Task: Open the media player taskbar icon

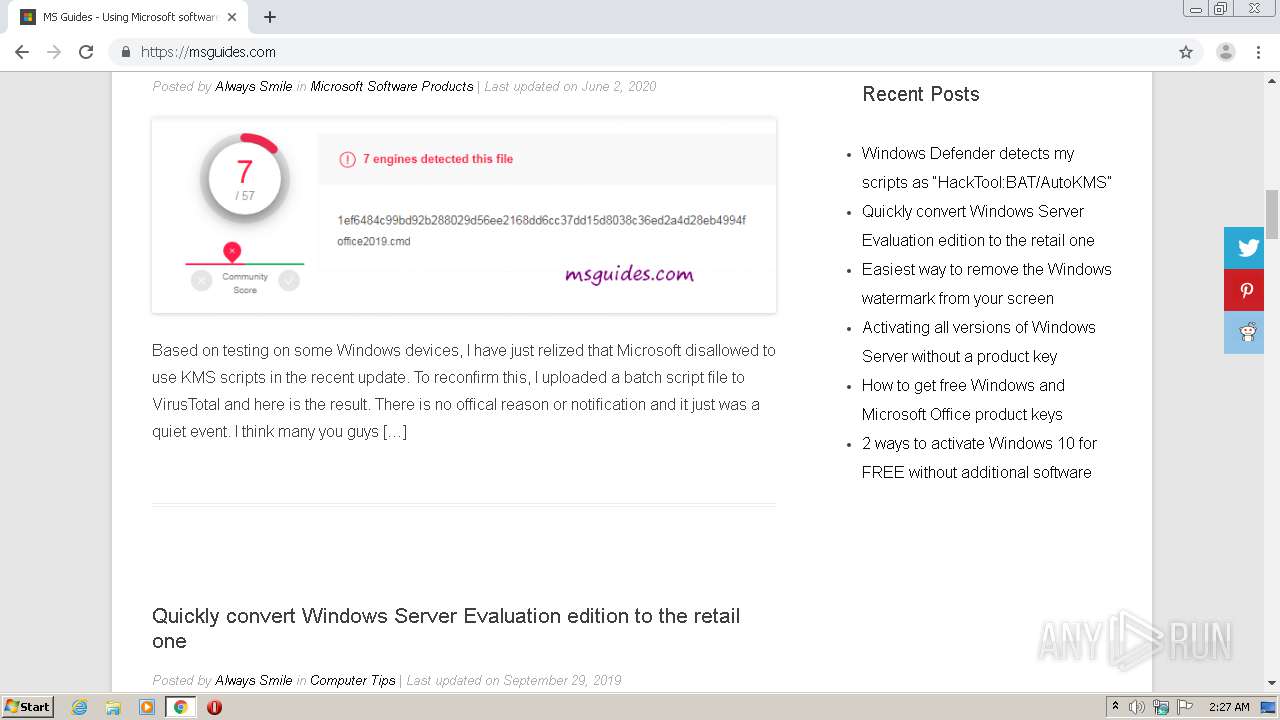Action: (147, 707)
